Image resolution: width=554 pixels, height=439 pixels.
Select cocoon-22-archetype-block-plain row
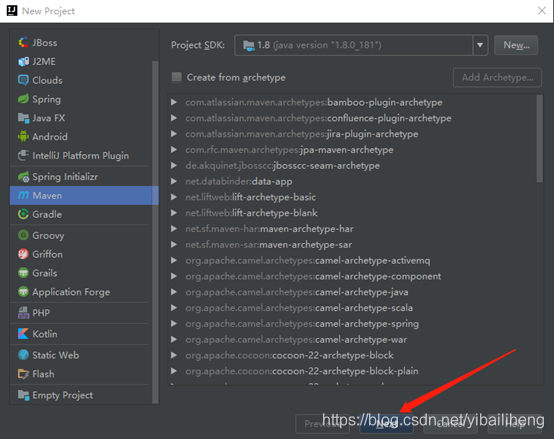352,371
